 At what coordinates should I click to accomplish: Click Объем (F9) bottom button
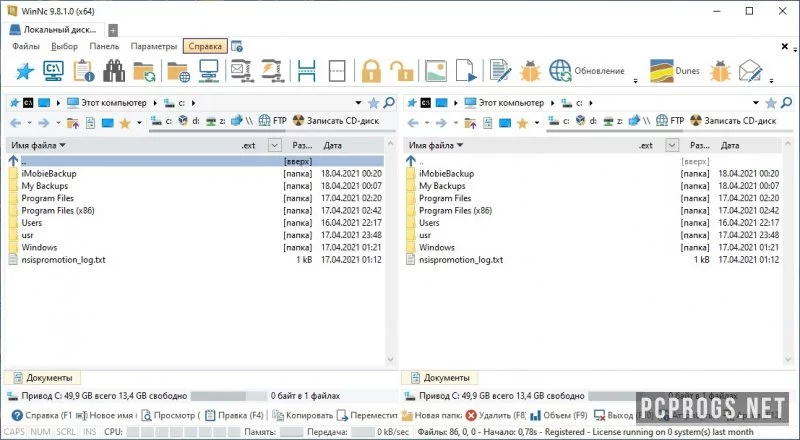(559, 415)
